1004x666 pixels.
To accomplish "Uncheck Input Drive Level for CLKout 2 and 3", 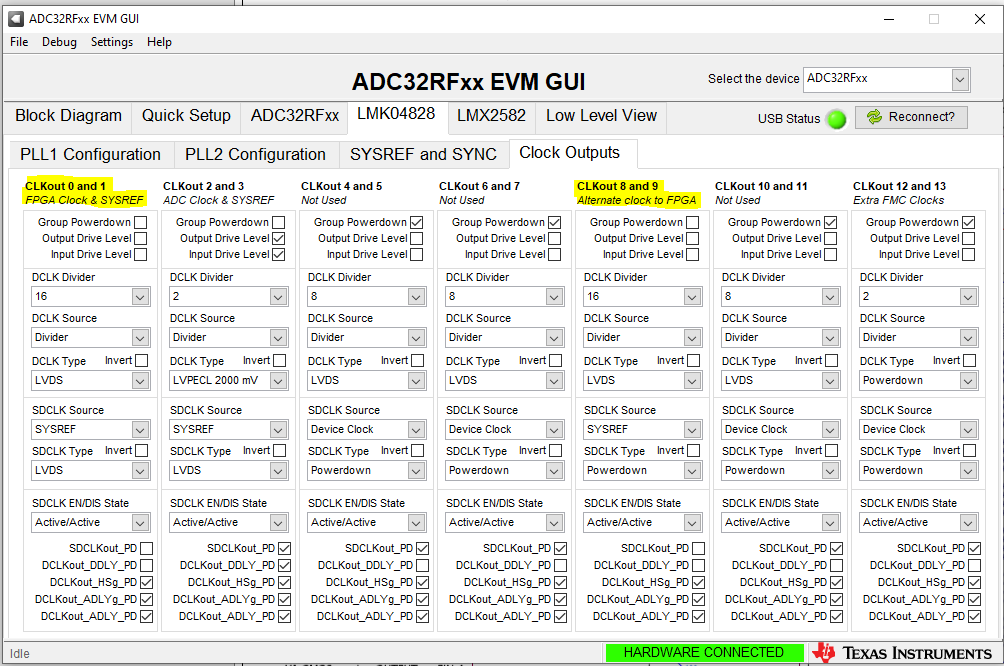I will 279,254.
